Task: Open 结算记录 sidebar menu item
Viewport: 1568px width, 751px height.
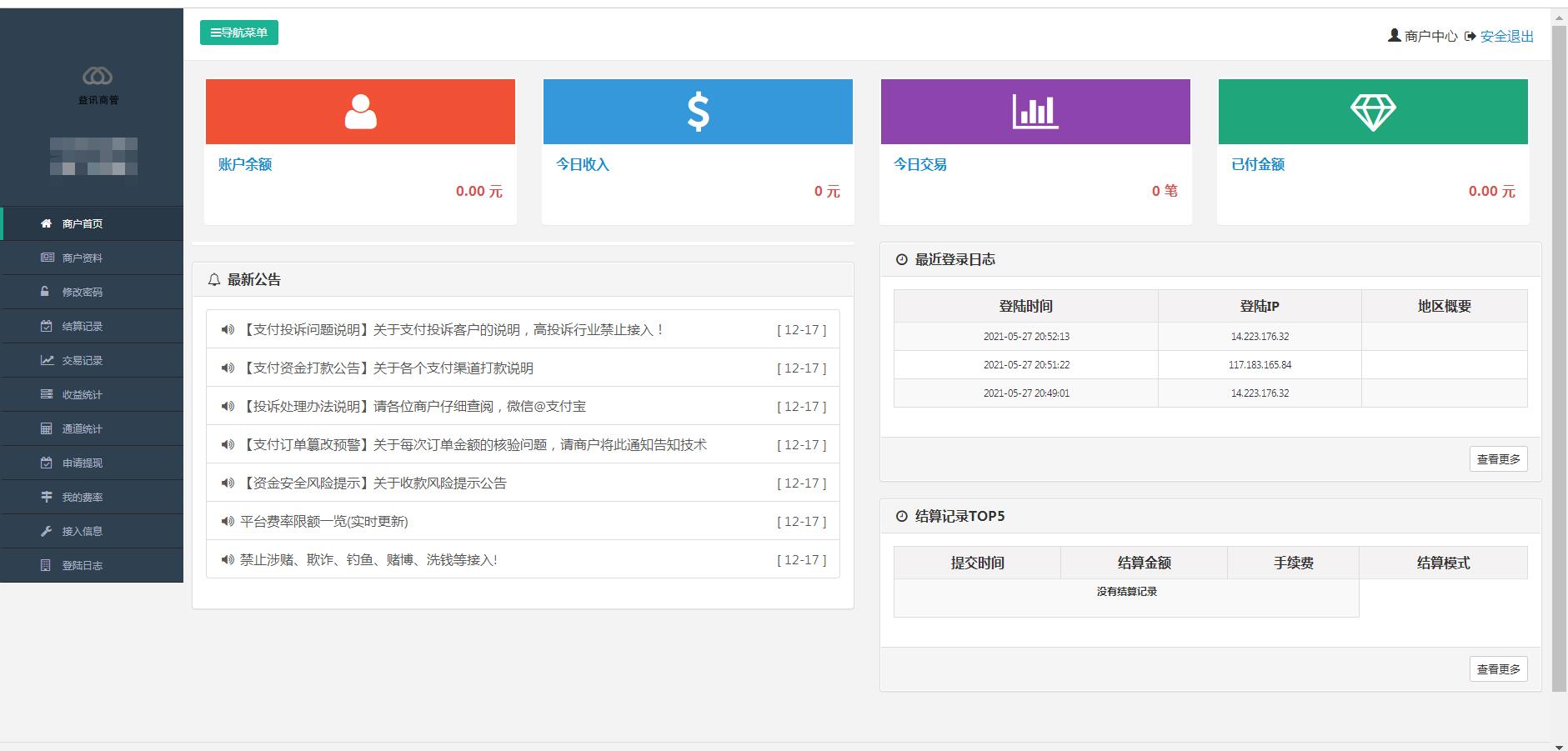Action: coord(83,326)
